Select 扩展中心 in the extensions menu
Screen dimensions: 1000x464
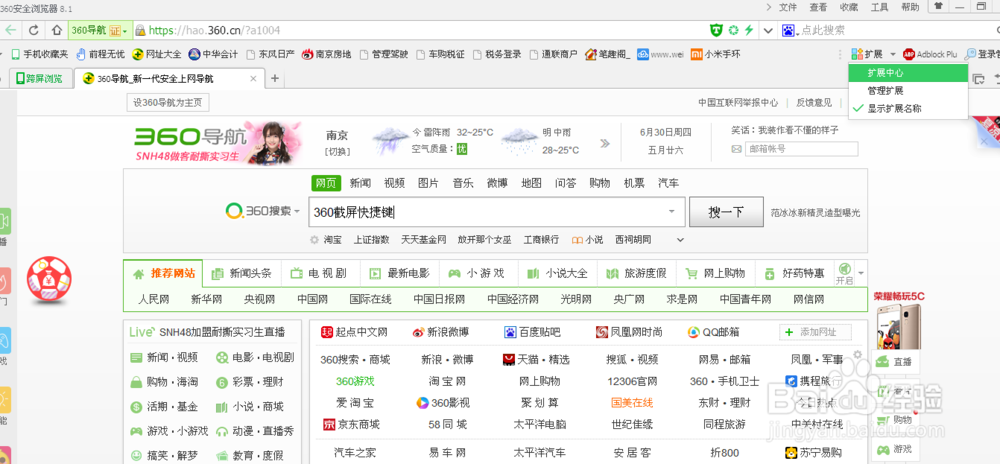908,73
